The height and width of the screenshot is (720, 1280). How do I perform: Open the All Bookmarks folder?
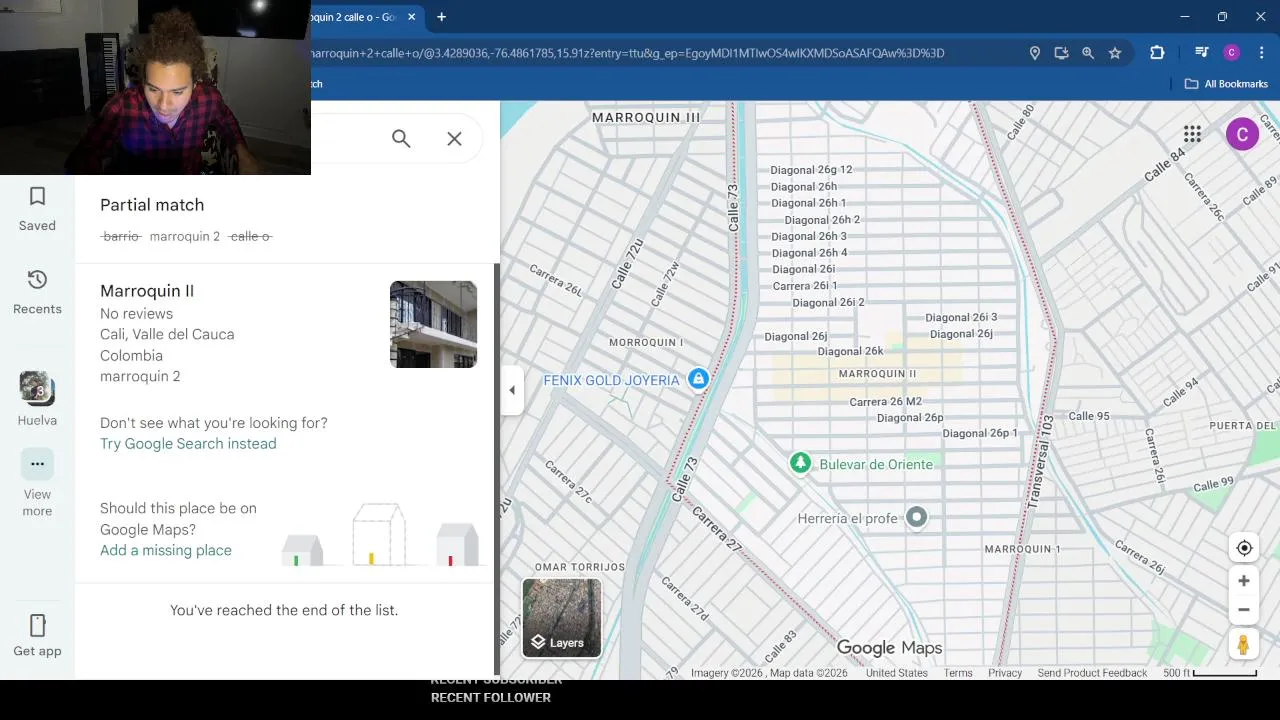click(x=1226, y=84)
